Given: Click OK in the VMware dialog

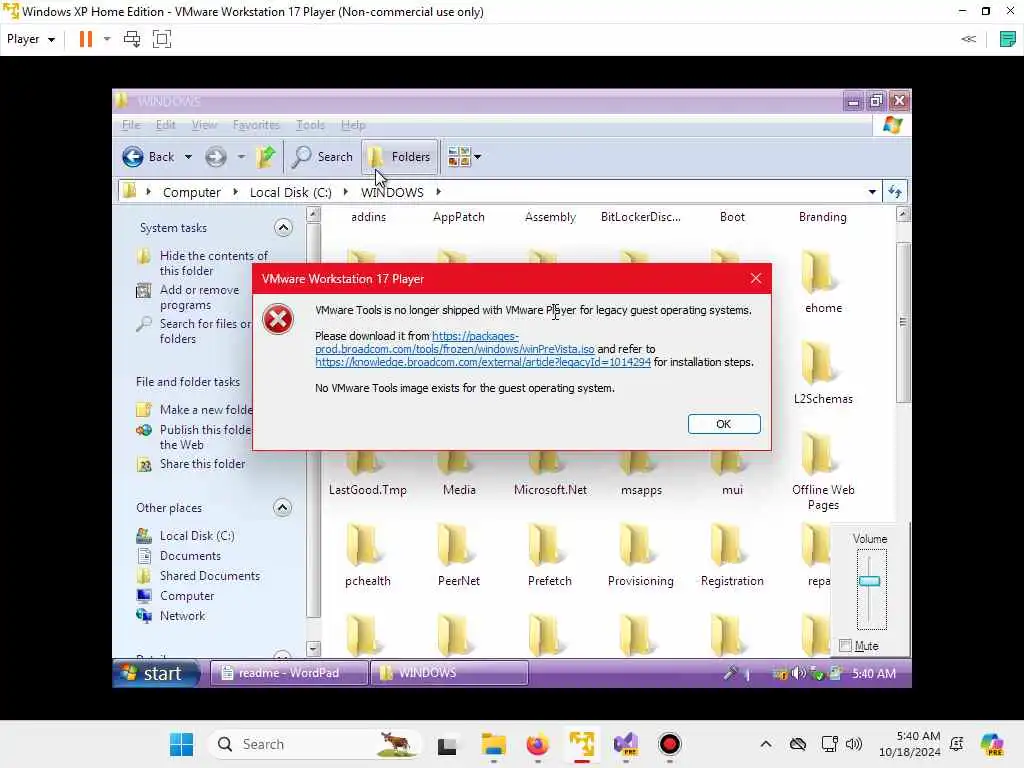Looking at the screenshot, I should [724, 424].
